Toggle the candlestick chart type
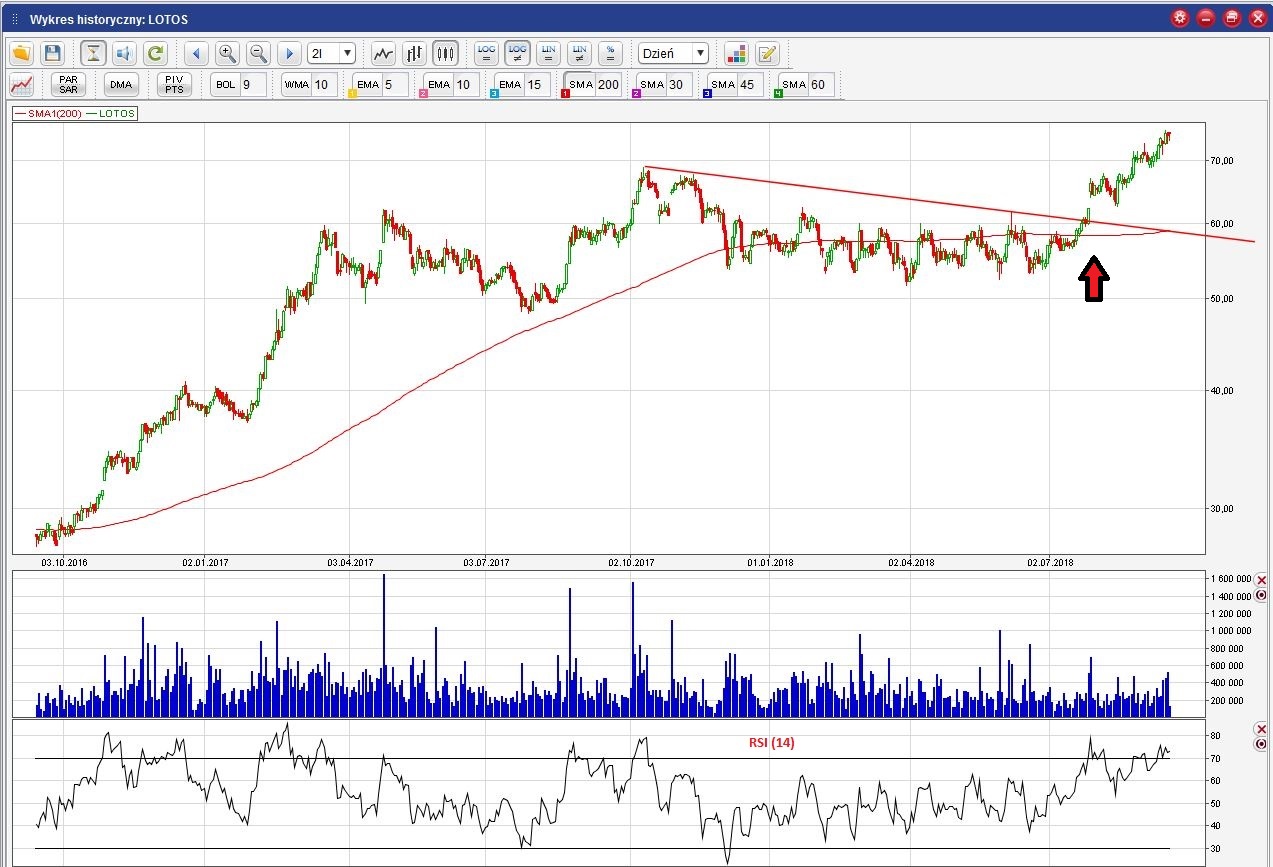The image size is (1273, 867). (x=445, y=53)
